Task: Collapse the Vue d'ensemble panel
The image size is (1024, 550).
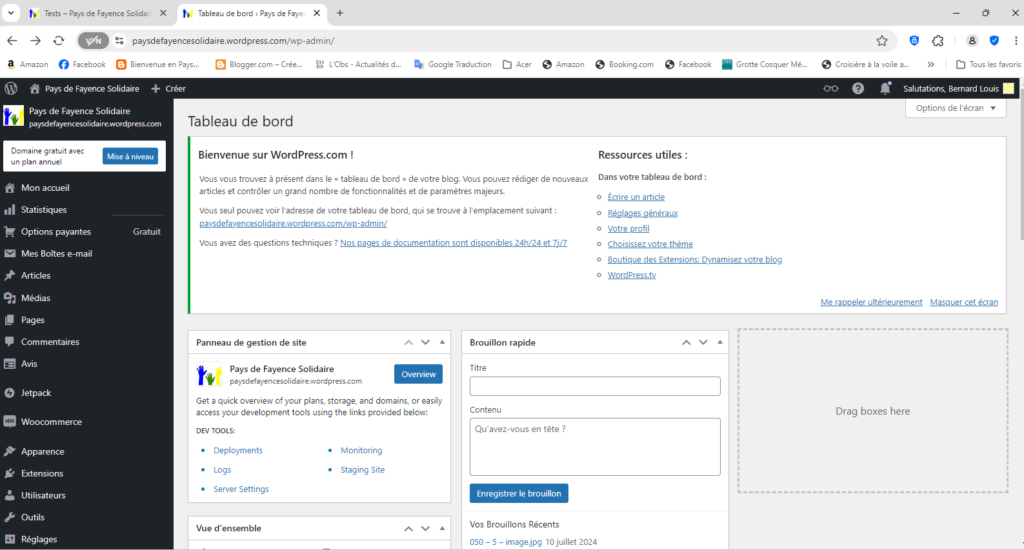Action: [441, 528]
